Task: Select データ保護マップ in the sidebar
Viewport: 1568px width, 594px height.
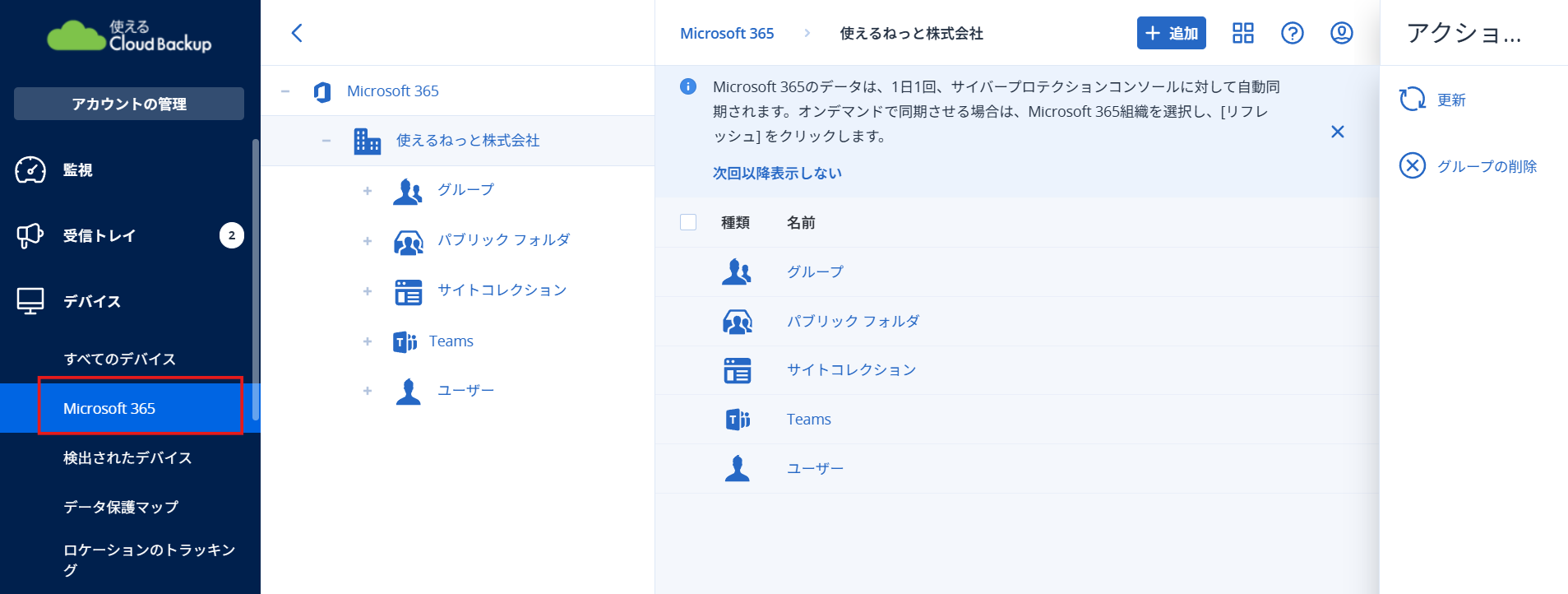Action: (x=121, y=507)
